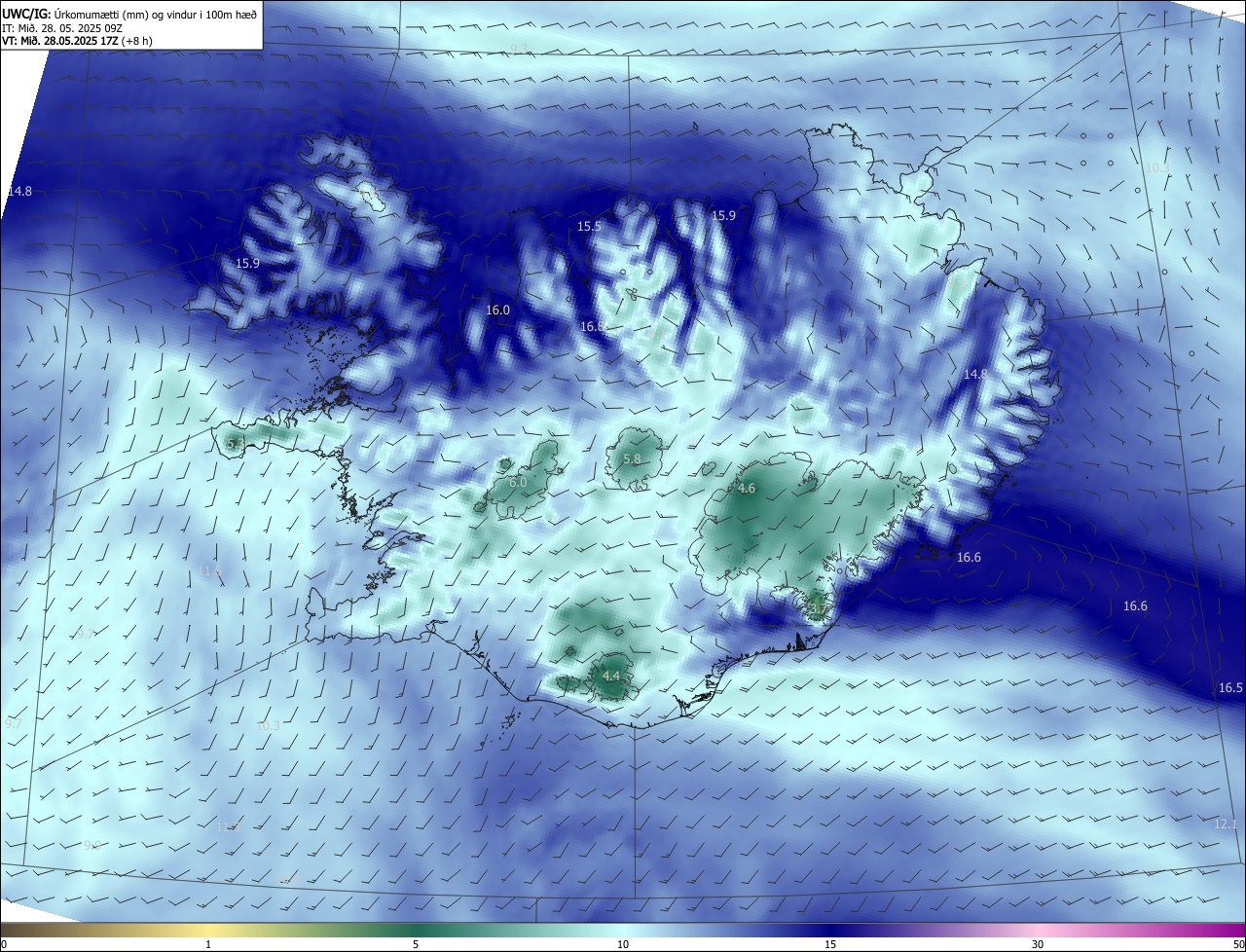Click the 10 tick label on the color scale

click(x=623, y=944)
